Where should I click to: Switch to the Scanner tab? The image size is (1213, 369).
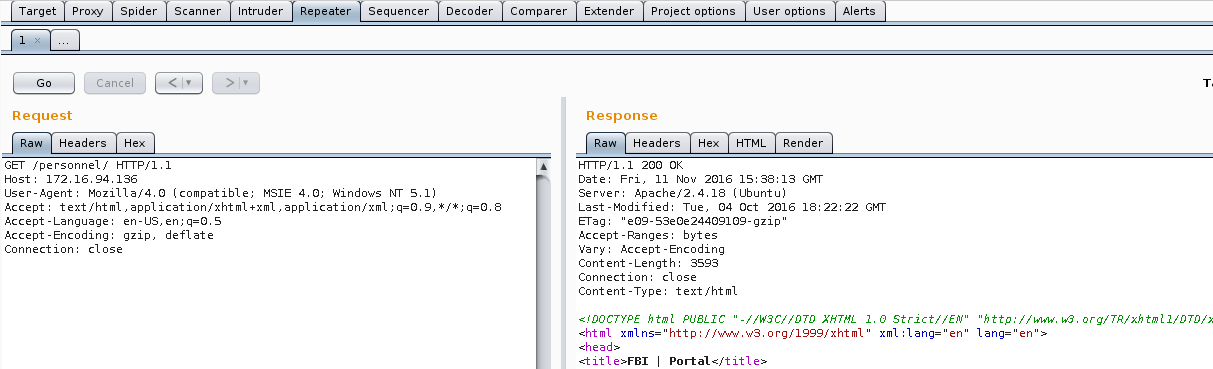197,12
